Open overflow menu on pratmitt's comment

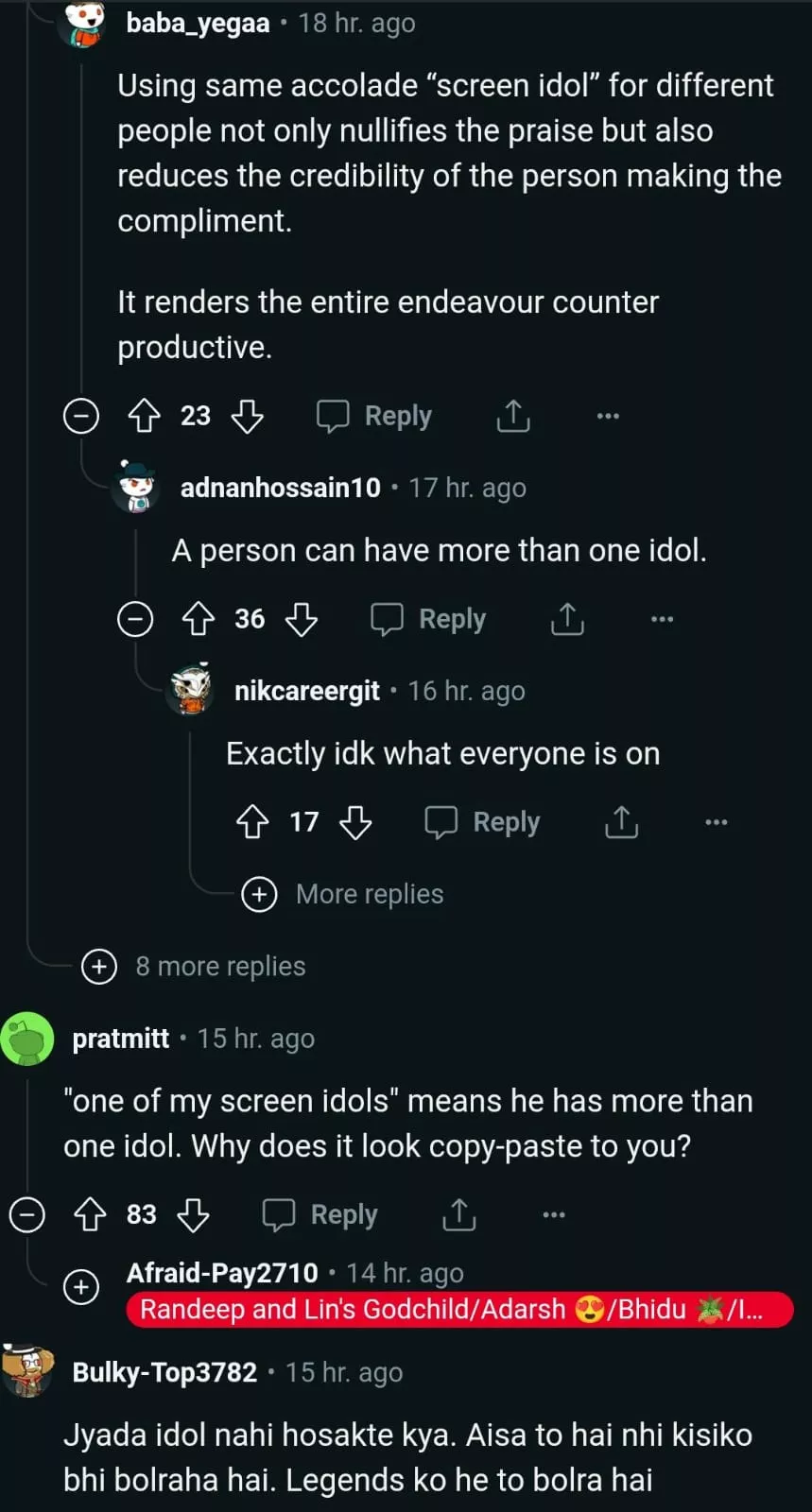pyautogui.click(x=554, y=1214)
